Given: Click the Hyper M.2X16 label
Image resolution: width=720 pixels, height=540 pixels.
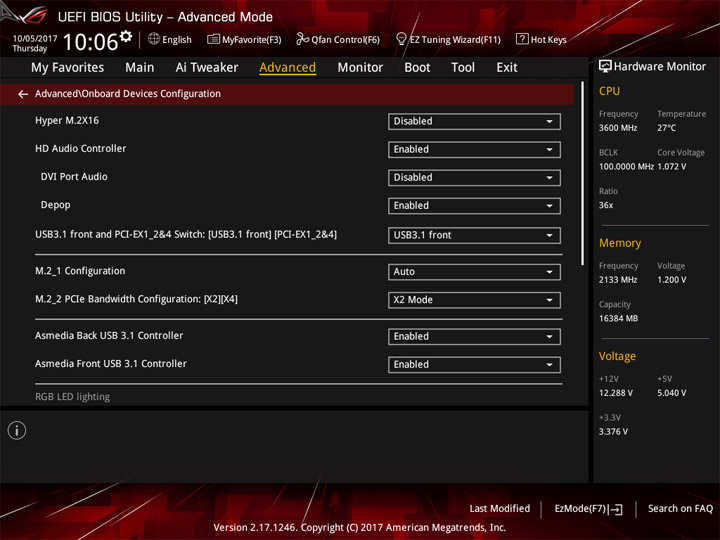Looking at the screenshot, I should click(67, 121).
